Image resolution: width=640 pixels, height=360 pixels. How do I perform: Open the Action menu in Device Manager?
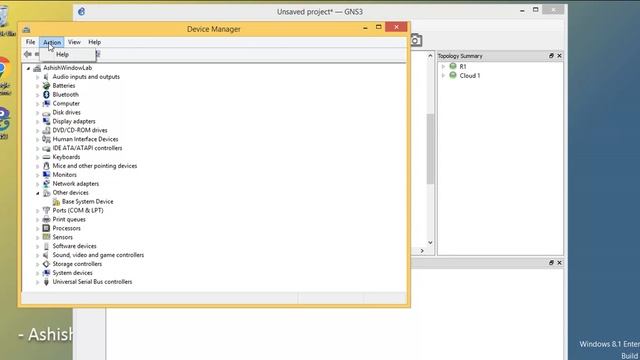[x=52, y=42]
